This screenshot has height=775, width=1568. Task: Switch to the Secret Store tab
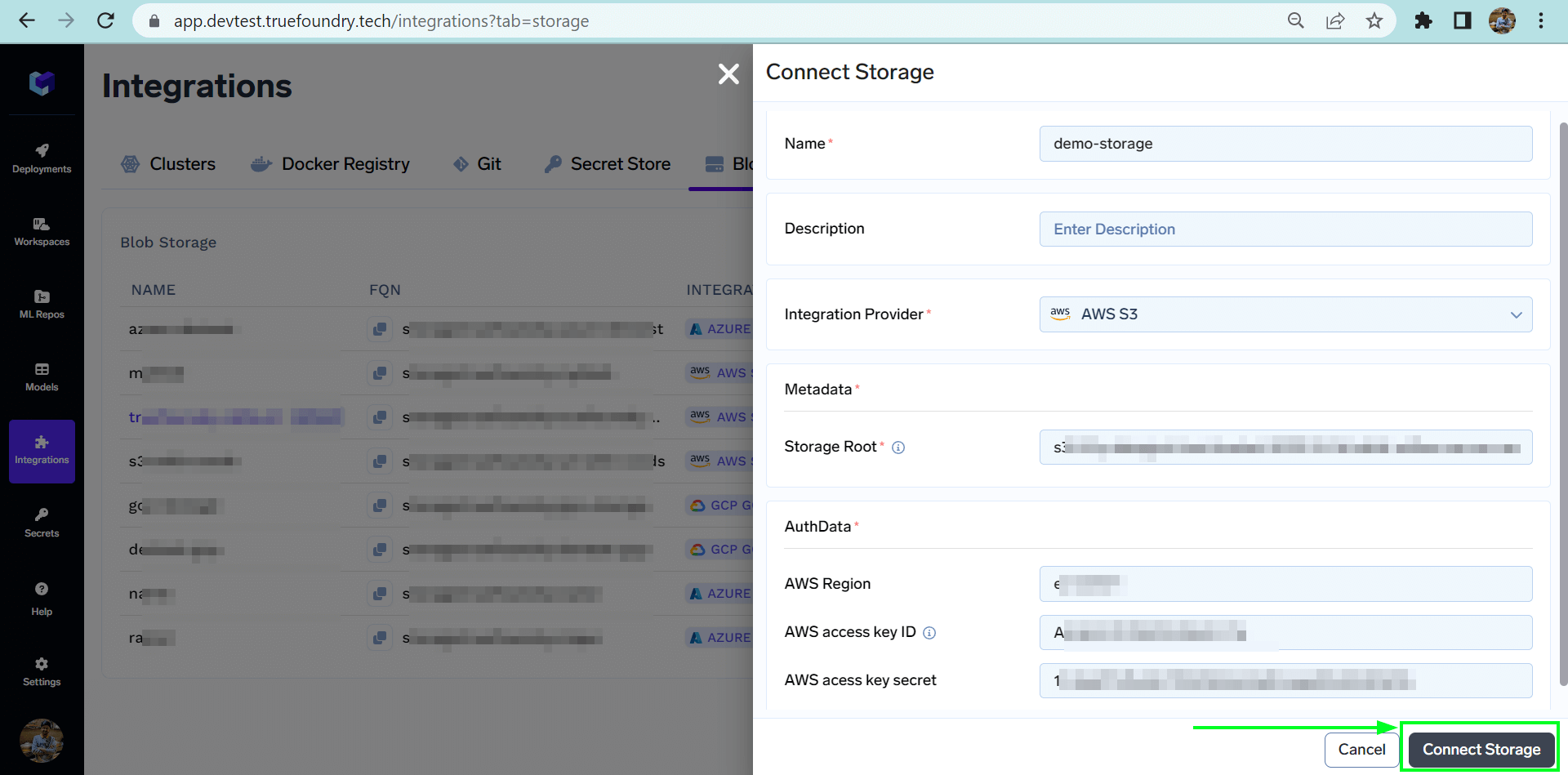(608, 164)
